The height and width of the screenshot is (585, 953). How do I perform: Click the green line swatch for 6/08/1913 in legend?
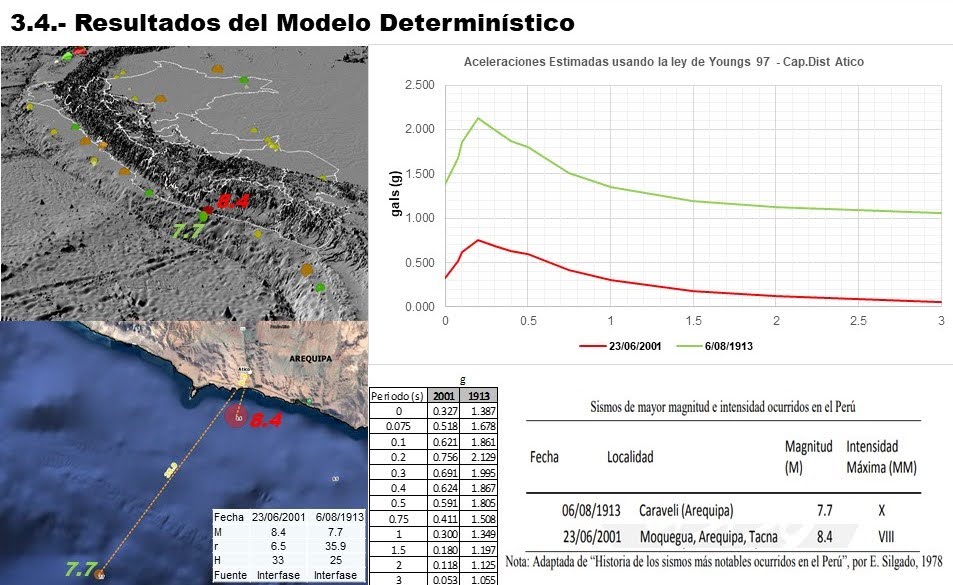[x=687, y=346]
